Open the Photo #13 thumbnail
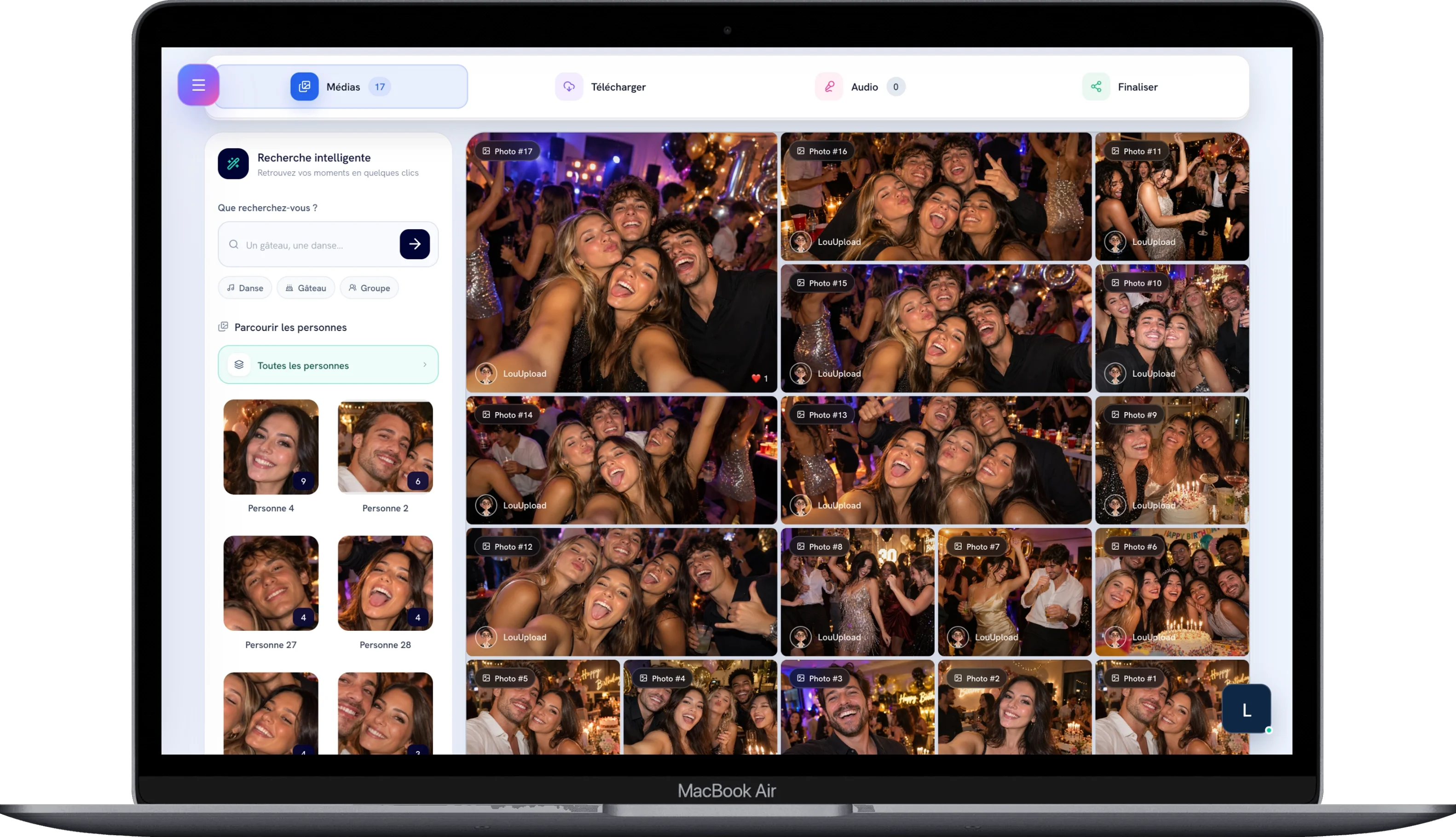This screenshot has width=1456, height=837. [936, 460]
